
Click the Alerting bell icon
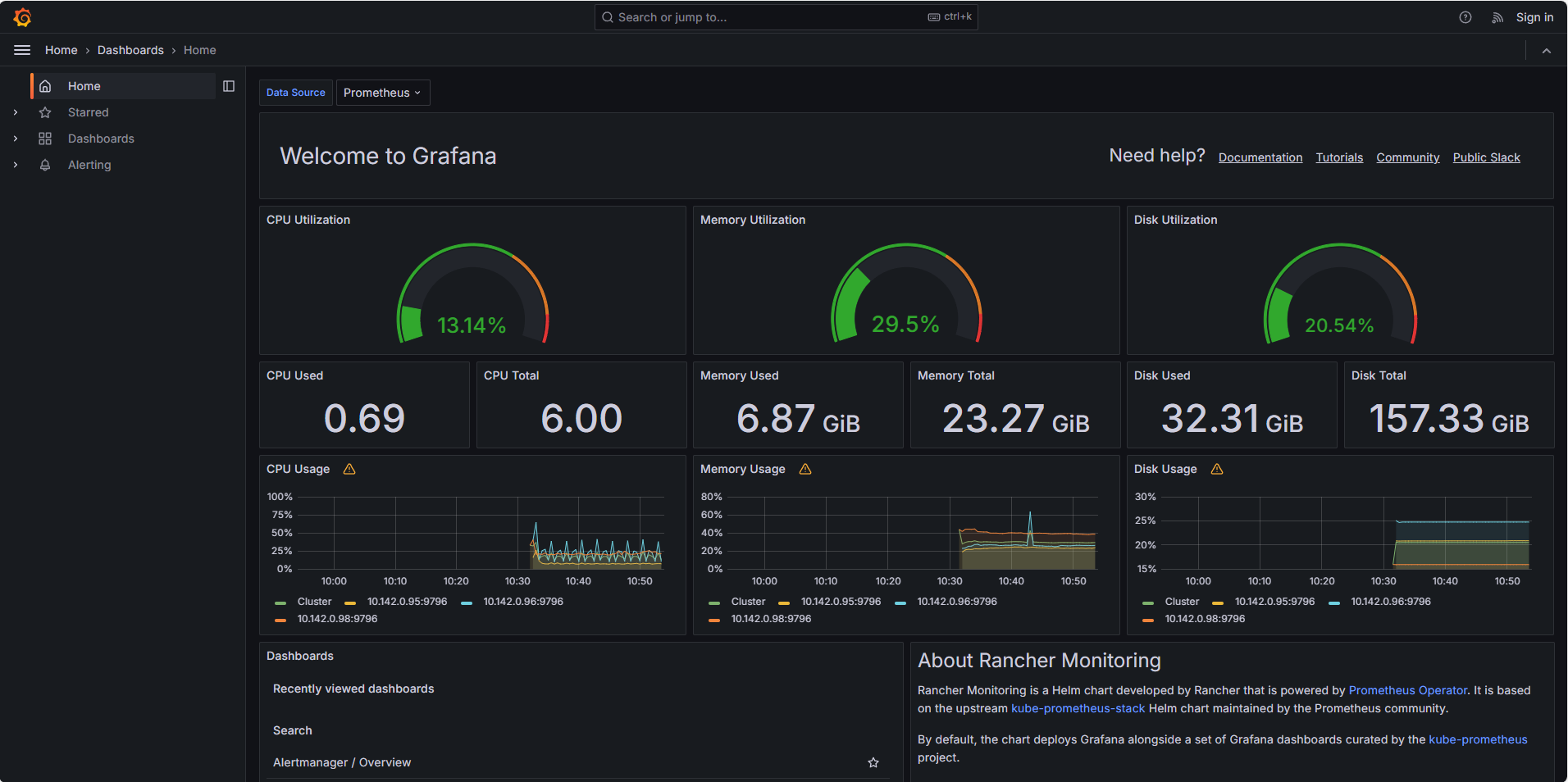click(45, 165)
